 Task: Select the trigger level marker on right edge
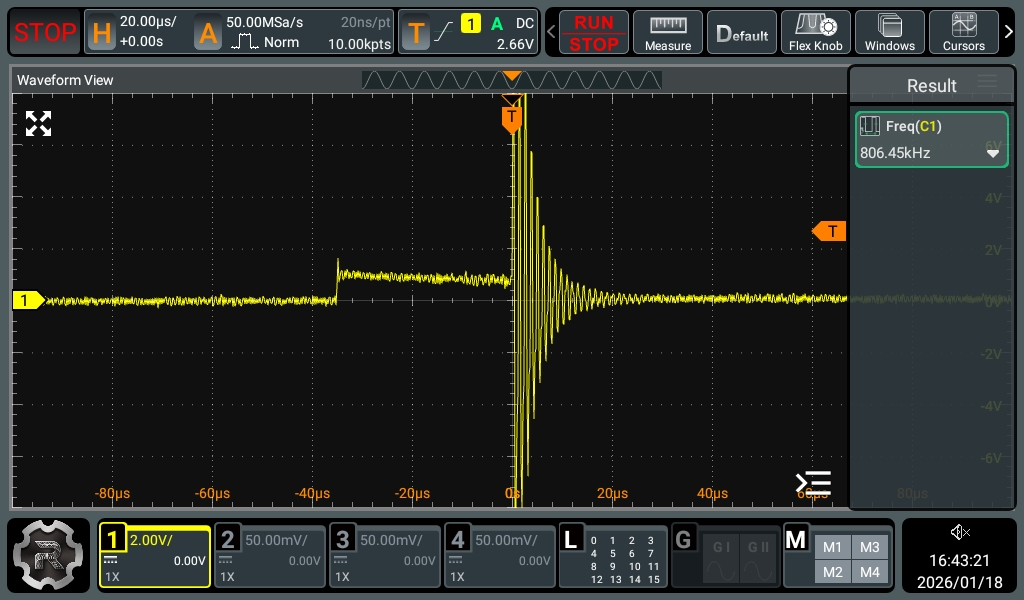coord(829,232)
